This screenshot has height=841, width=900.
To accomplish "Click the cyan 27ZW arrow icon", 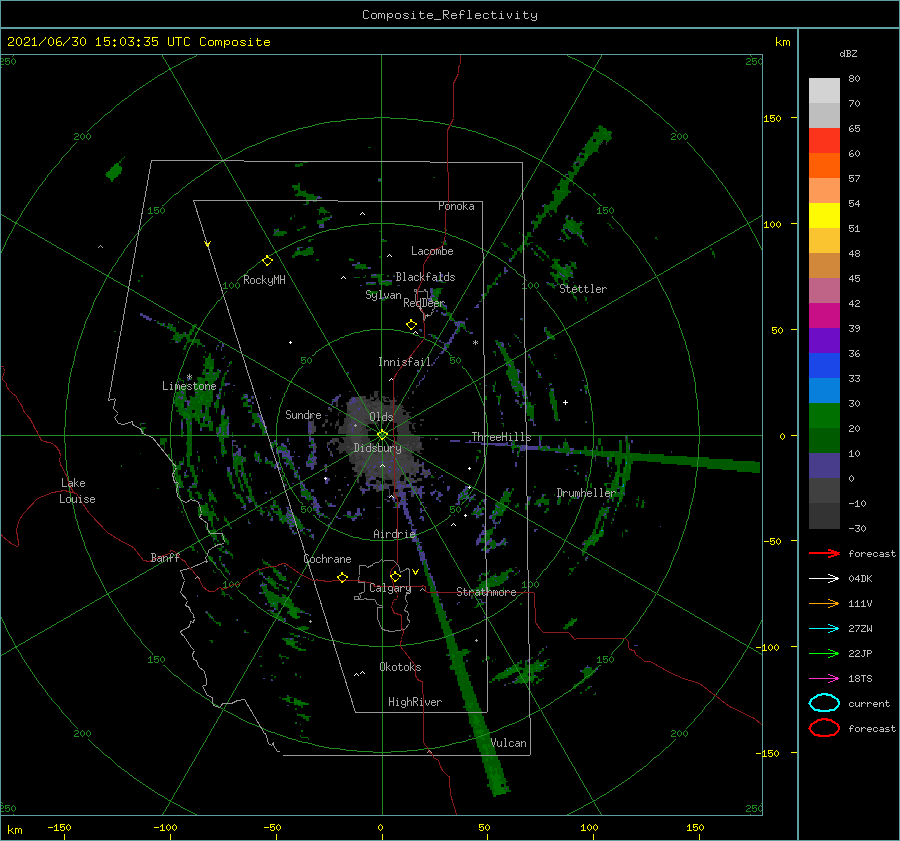I will [824, 629].
